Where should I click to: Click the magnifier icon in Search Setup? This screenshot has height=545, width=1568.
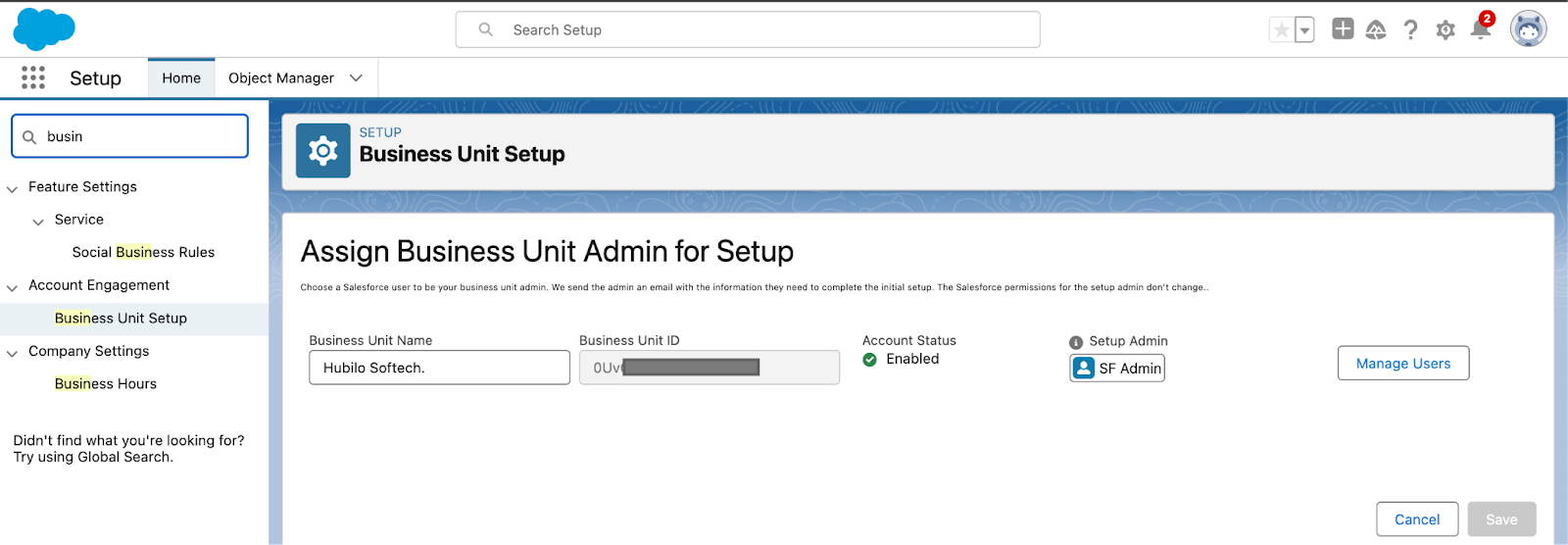coord(485,29)
